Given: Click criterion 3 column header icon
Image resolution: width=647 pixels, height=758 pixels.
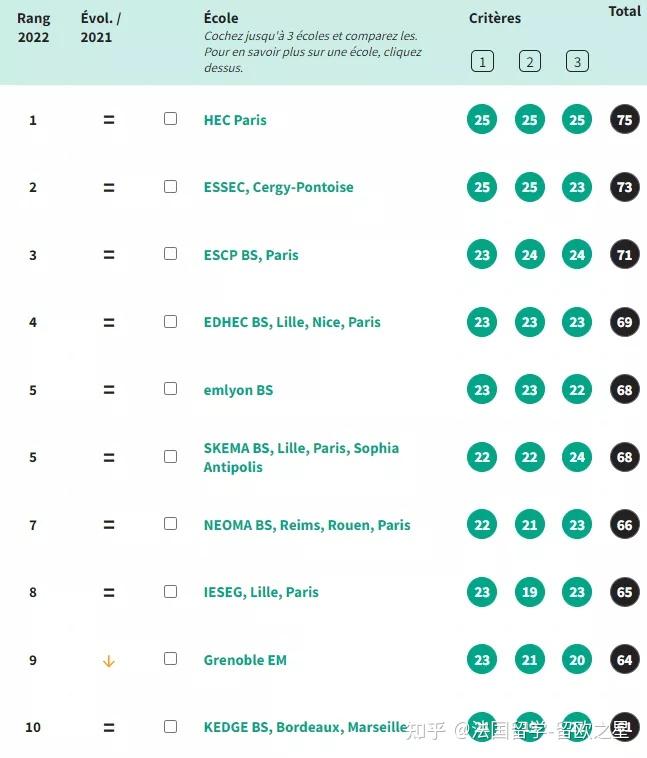Looking at the screenshot, I should click(x=577, y=62).
